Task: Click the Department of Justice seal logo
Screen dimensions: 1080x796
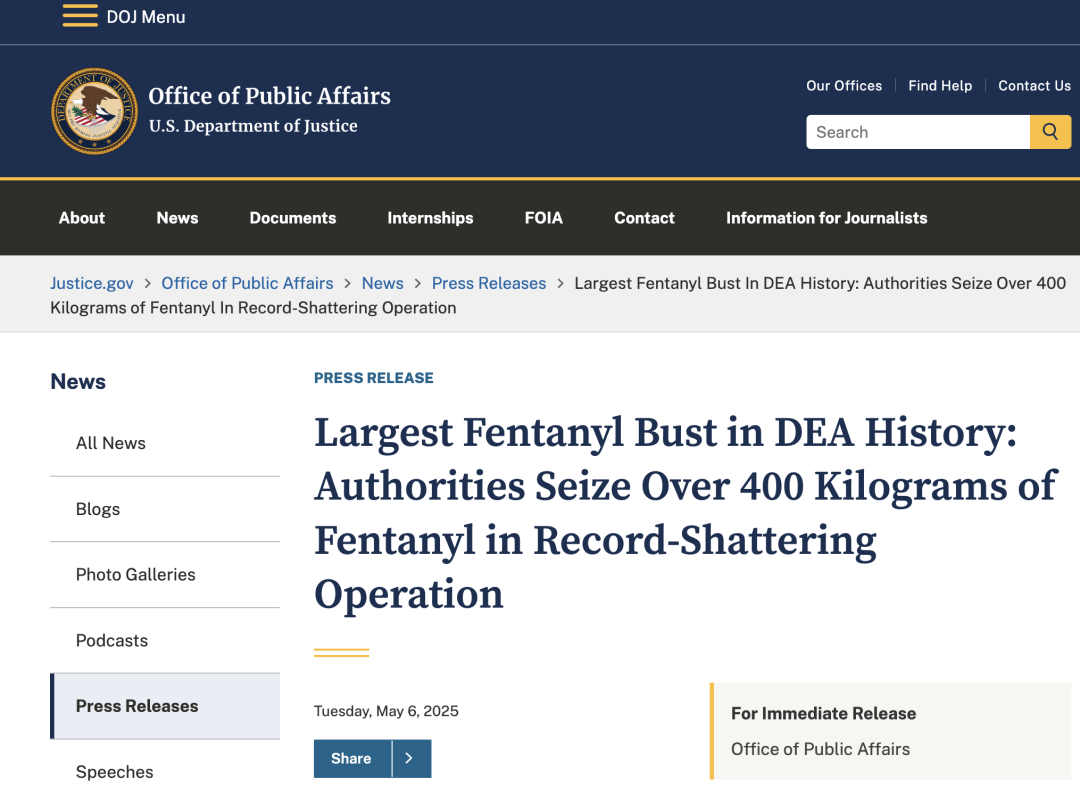Action: coord(94,111)
